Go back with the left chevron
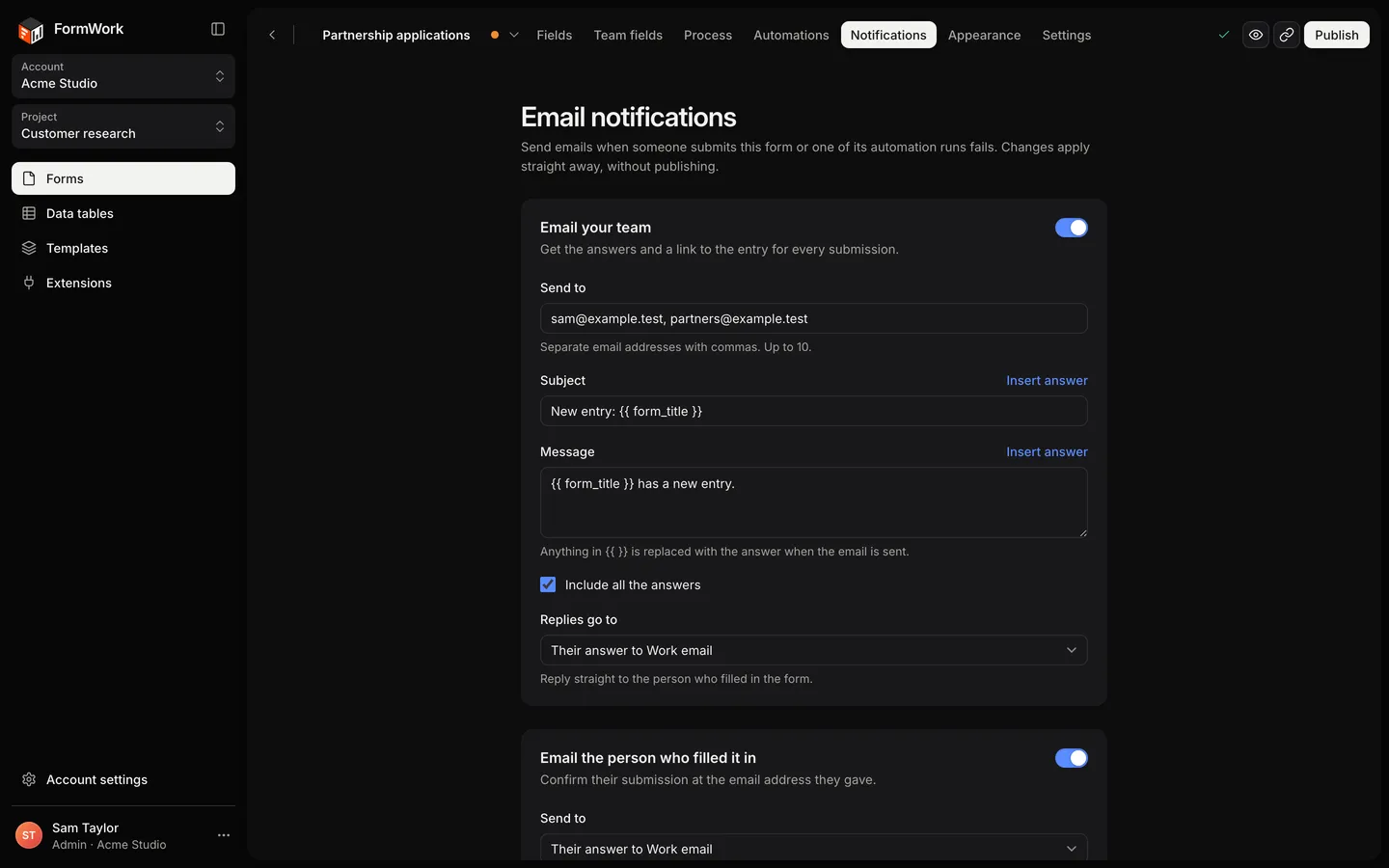Image resolution: width=1389 pixels, height=868 pixels. tap(272, 35)
